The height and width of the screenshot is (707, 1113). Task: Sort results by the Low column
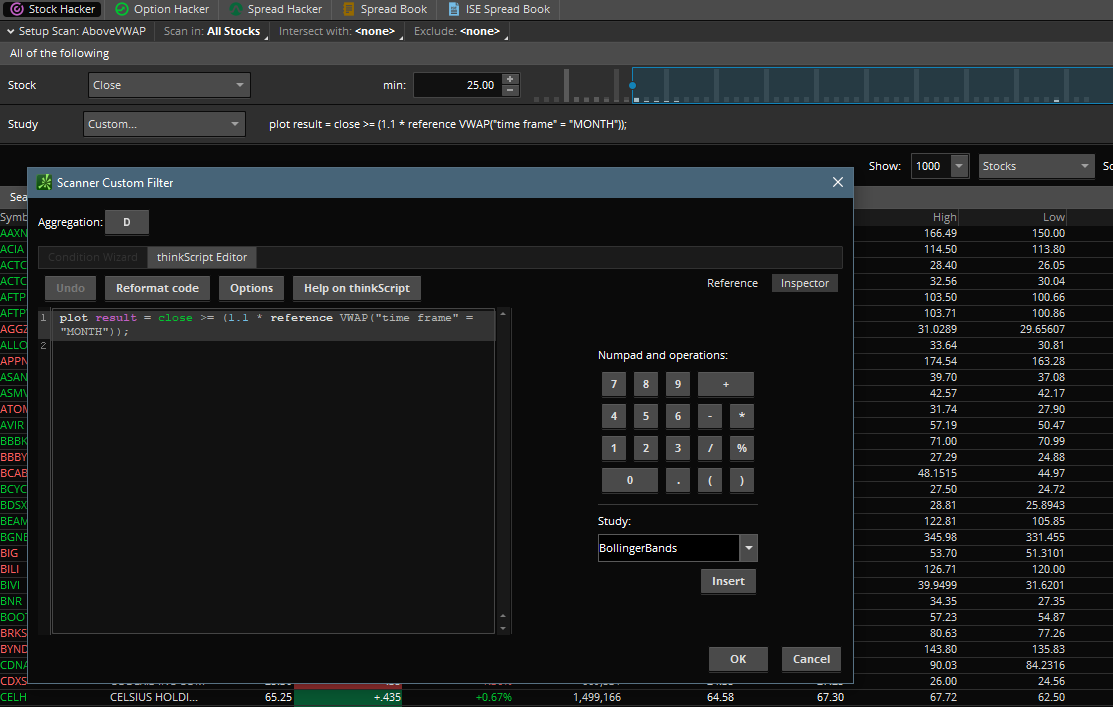tap(1053, 217)
